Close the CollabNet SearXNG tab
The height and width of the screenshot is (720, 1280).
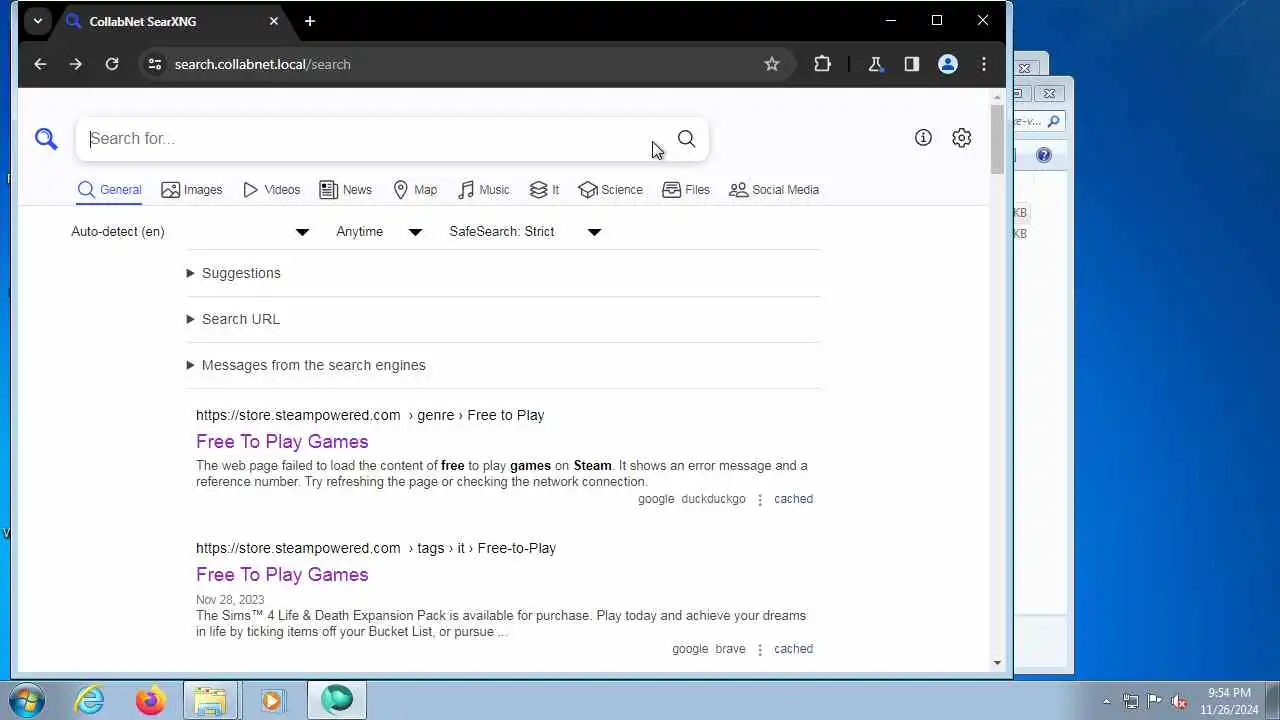(x=274, y=21)
